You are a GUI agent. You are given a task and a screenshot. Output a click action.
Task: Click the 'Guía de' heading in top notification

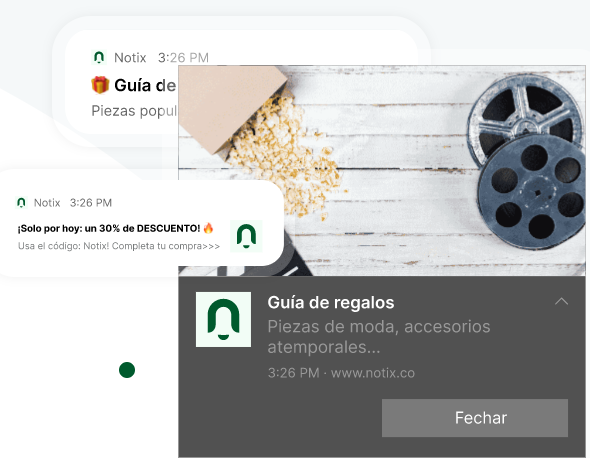[x=145, y=85]
